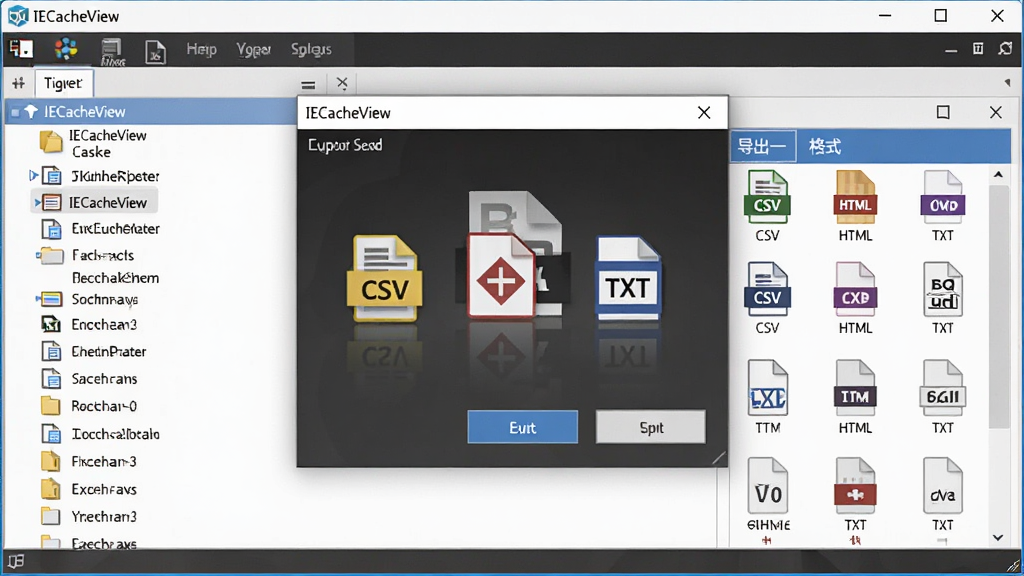This screenshot has width=1024, height=576.
Task: Click the scroll-up arrow in the format panel
Action: 998,175
